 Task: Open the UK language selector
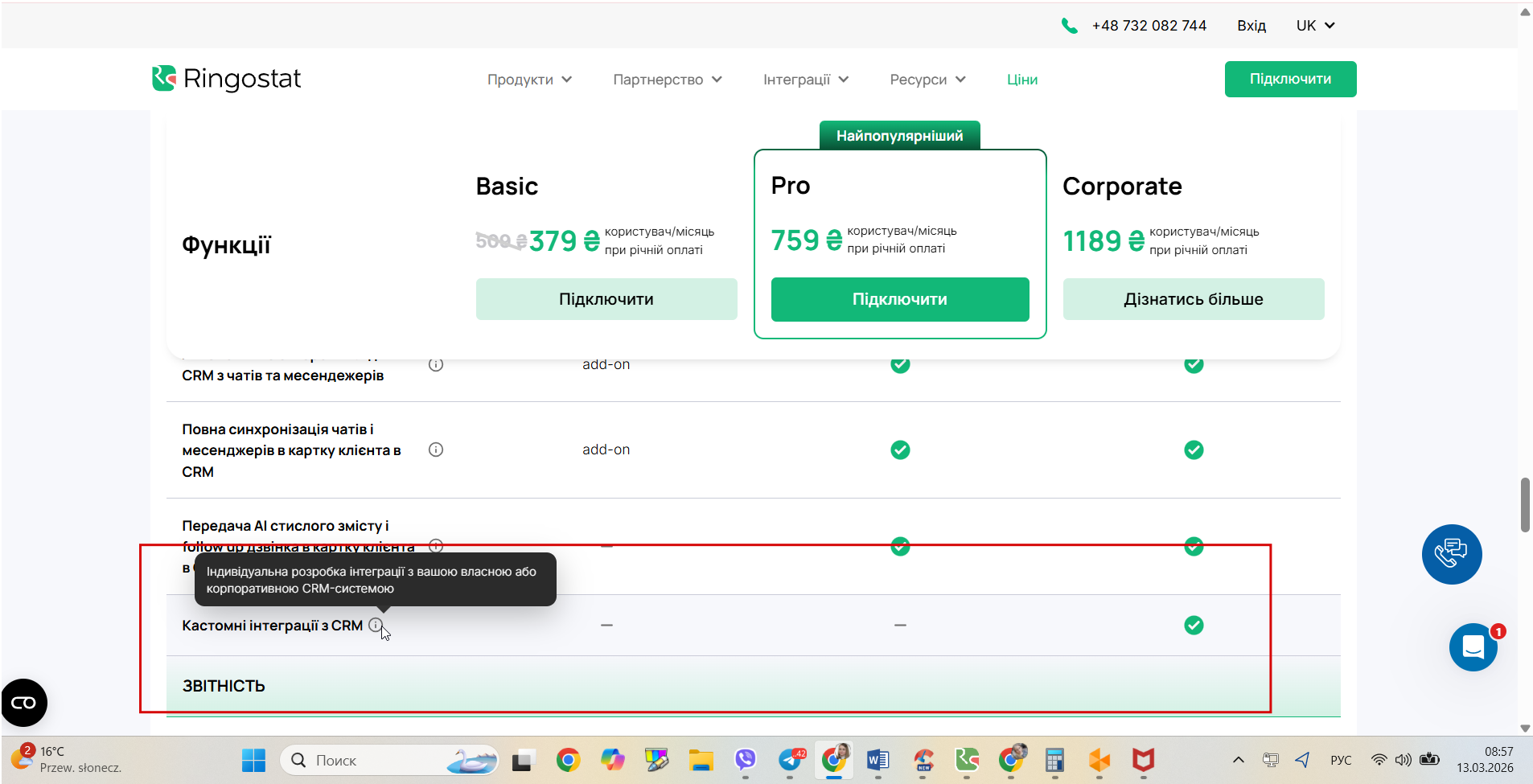pos(1316,26)
